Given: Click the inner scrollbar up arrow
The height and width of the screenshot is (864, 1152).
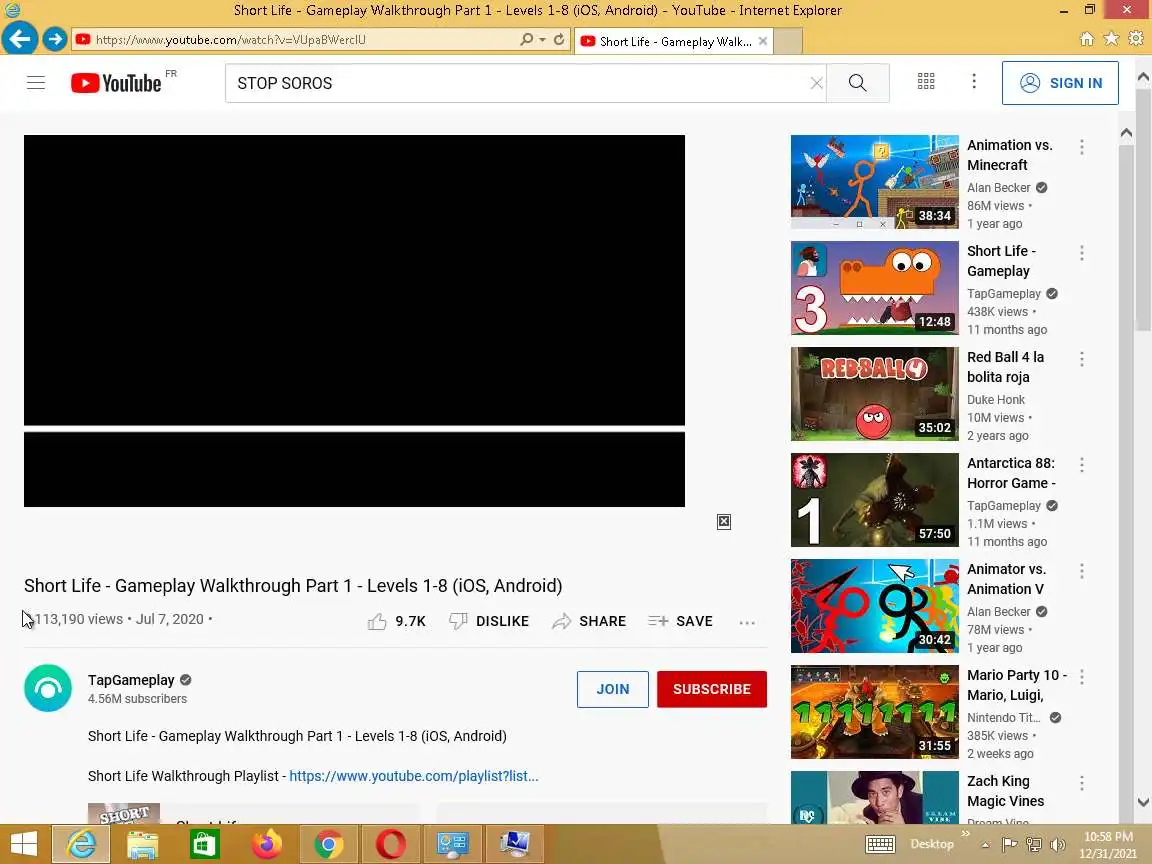Looking at the screenshot, I should [x=1126, y=133].
